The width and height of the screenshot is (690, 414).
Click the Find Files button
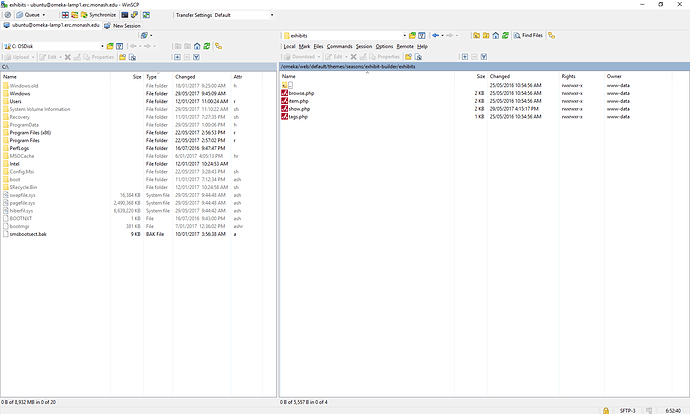point(529,36)
